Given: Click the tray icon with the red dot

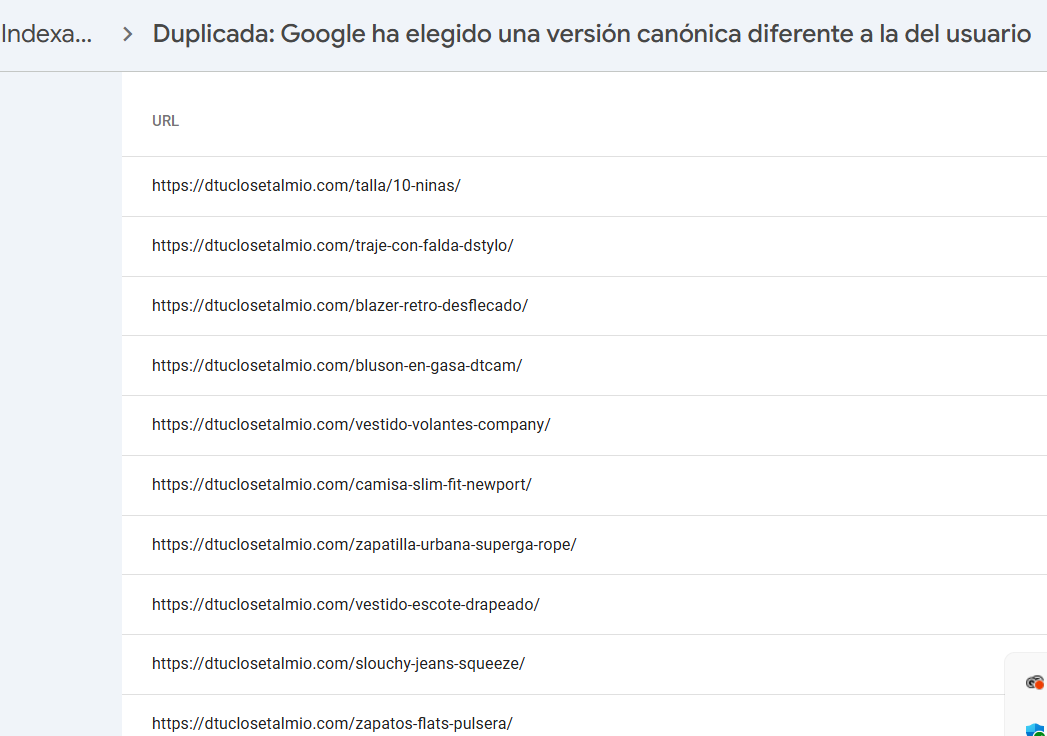Looking at the screenshot, I should (x=1035, y=683).
